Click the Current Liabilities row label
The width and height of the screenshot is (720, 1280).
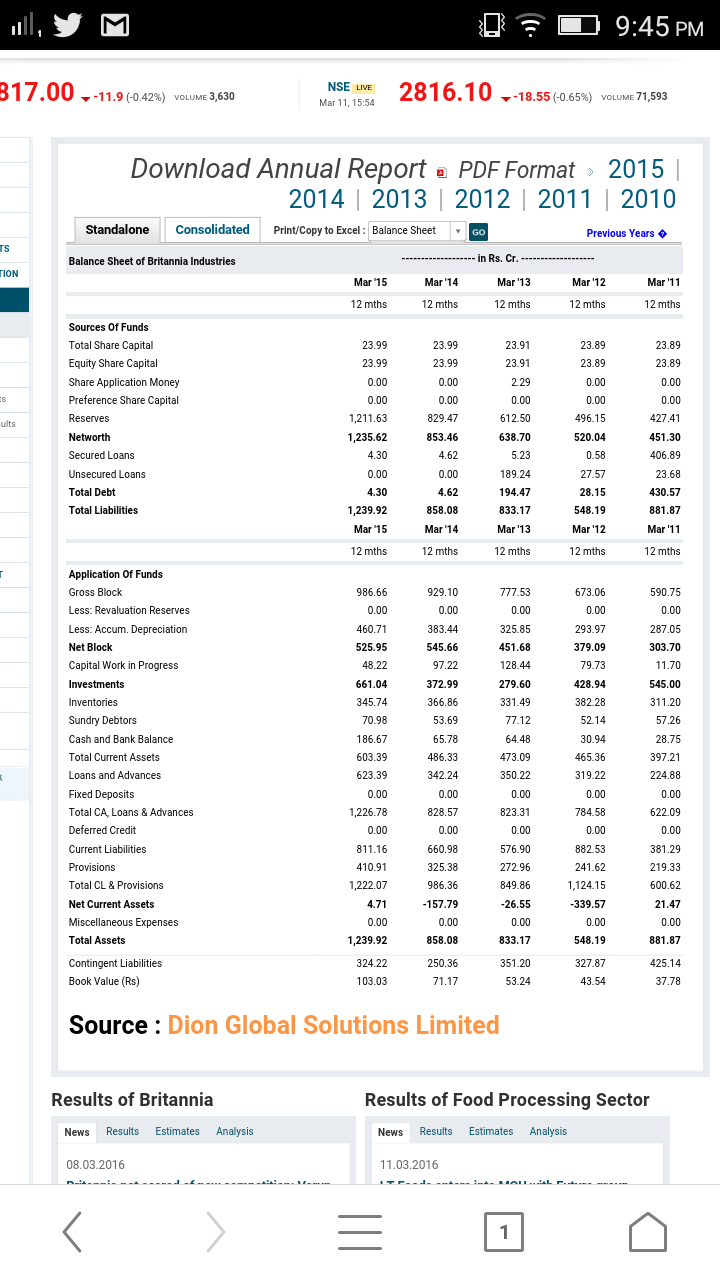tap(107, 849)
